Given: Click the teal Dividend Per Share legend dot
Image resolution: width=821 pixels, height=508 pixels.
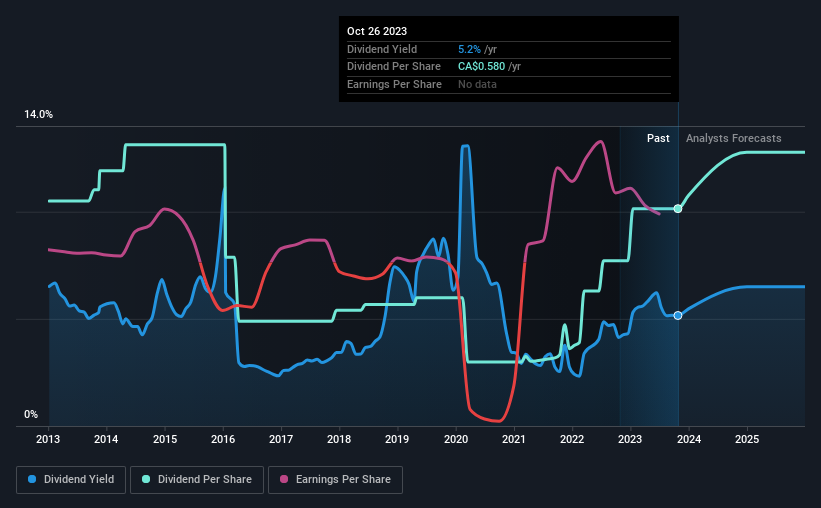Looking at the screenshot, I should (x=146, y=479).
